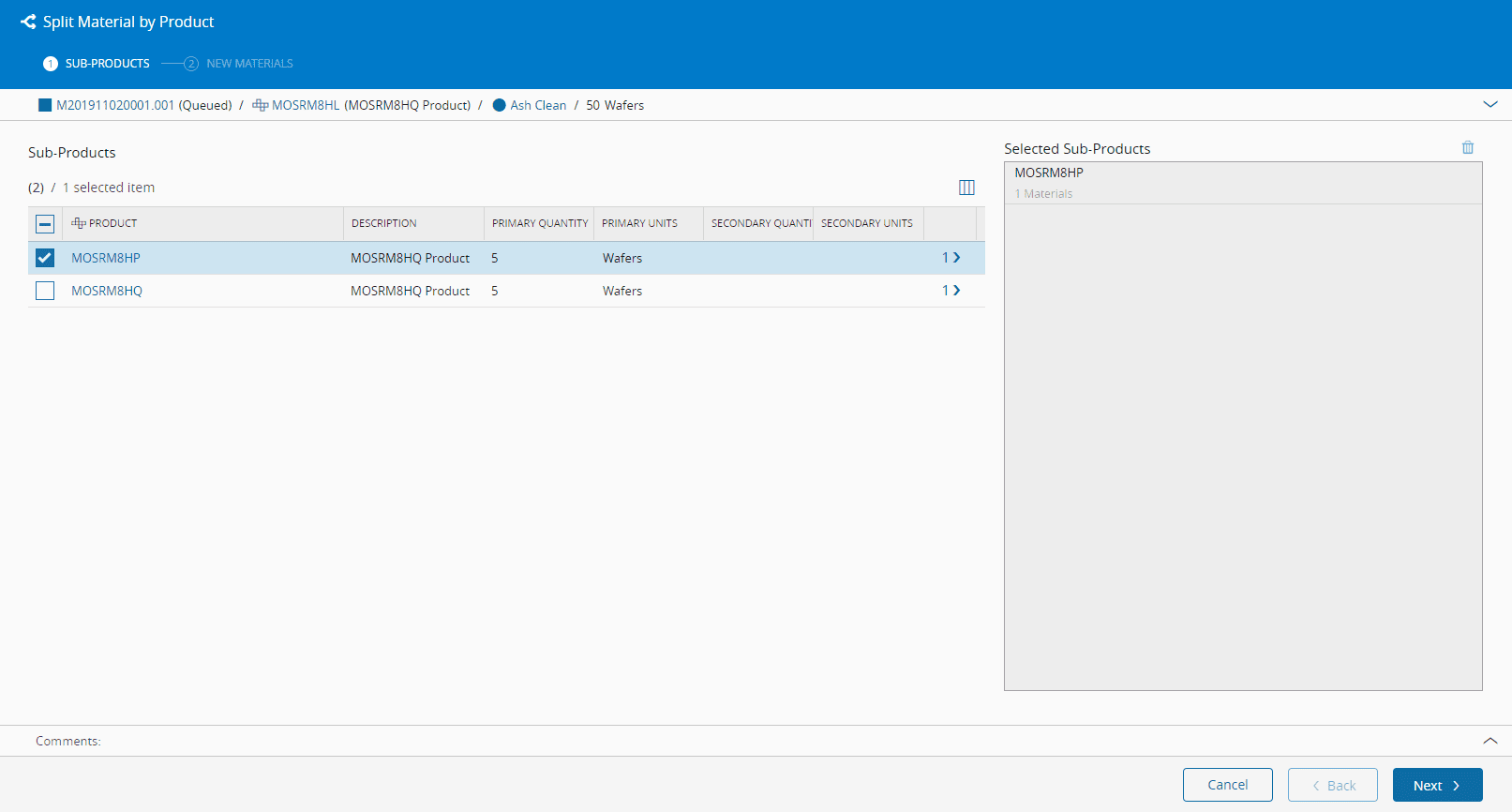The height and width of the screenshot is (812, 1512).
Task: Uncheck the MOSRM8HP row checkbox
Action: point(45,258)
